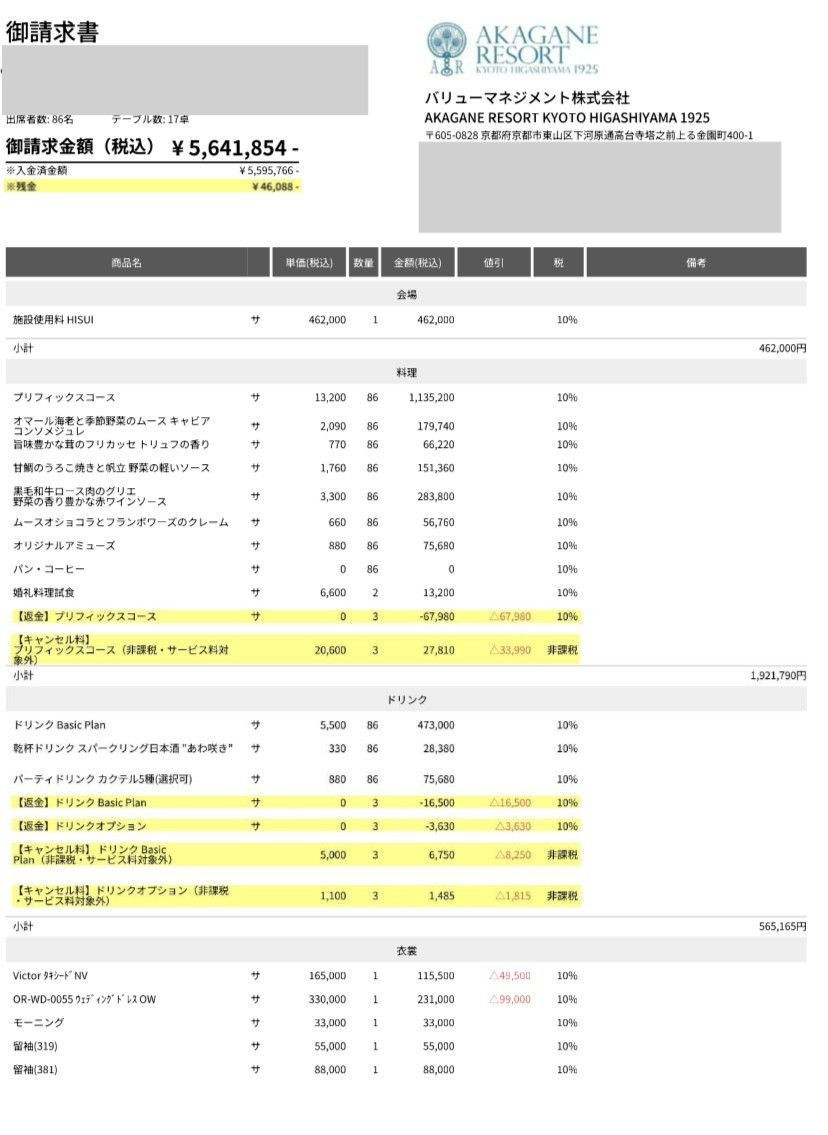
Task: Click the 旨味豊かな茸のフリカッセ item
Action: (x=111, y=444)
